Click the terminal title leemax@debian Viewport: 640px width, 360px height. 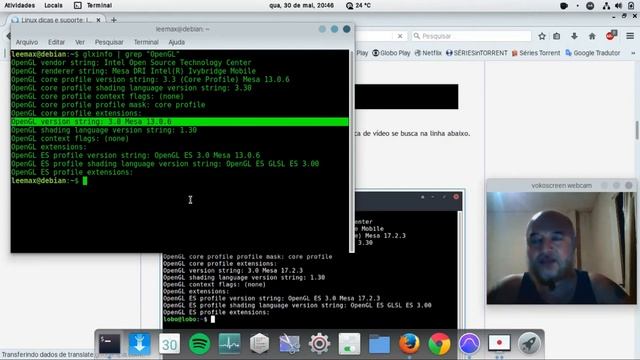(x=182, y=29)
